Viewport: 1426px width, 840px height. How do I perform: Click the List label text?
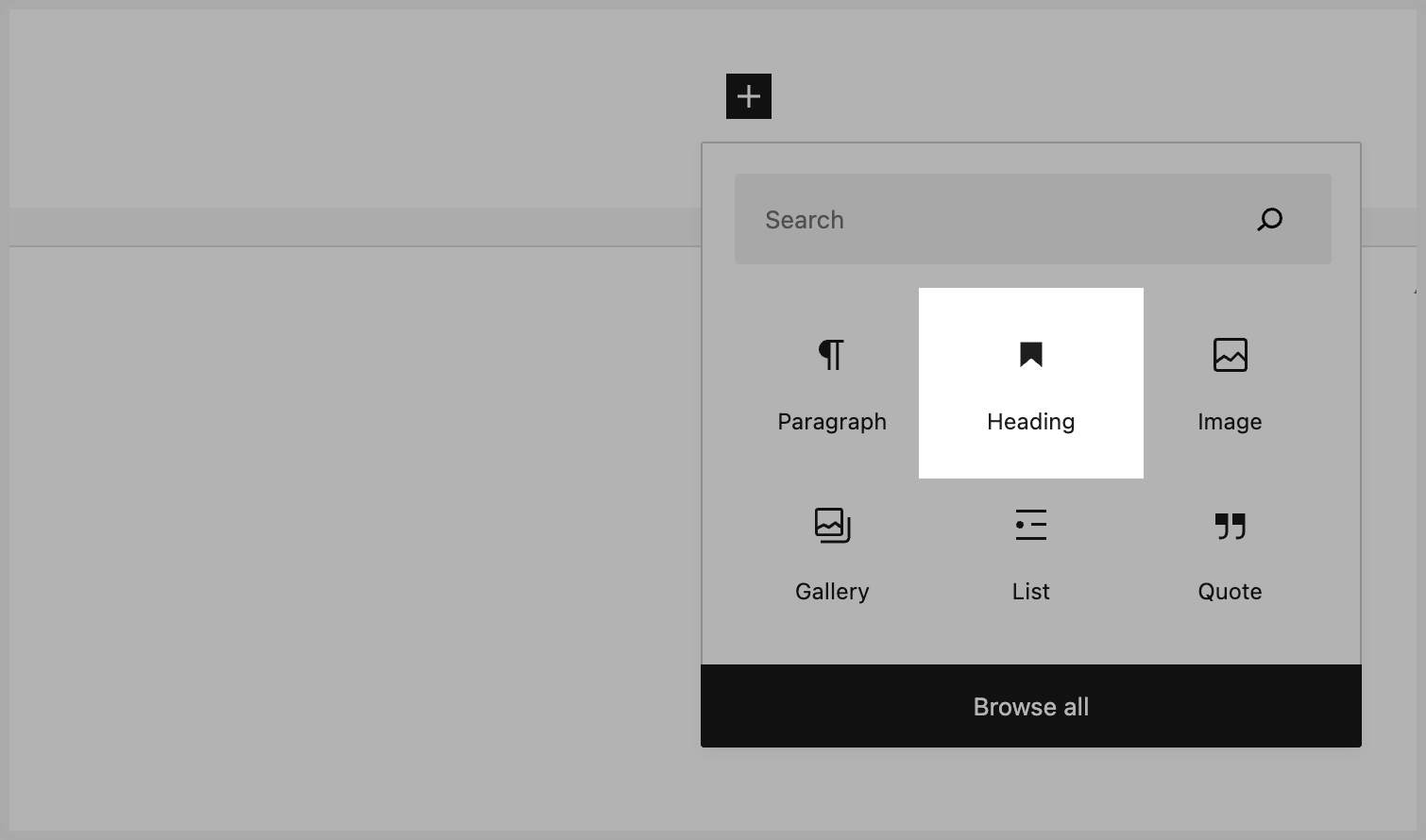point(1030,592)
